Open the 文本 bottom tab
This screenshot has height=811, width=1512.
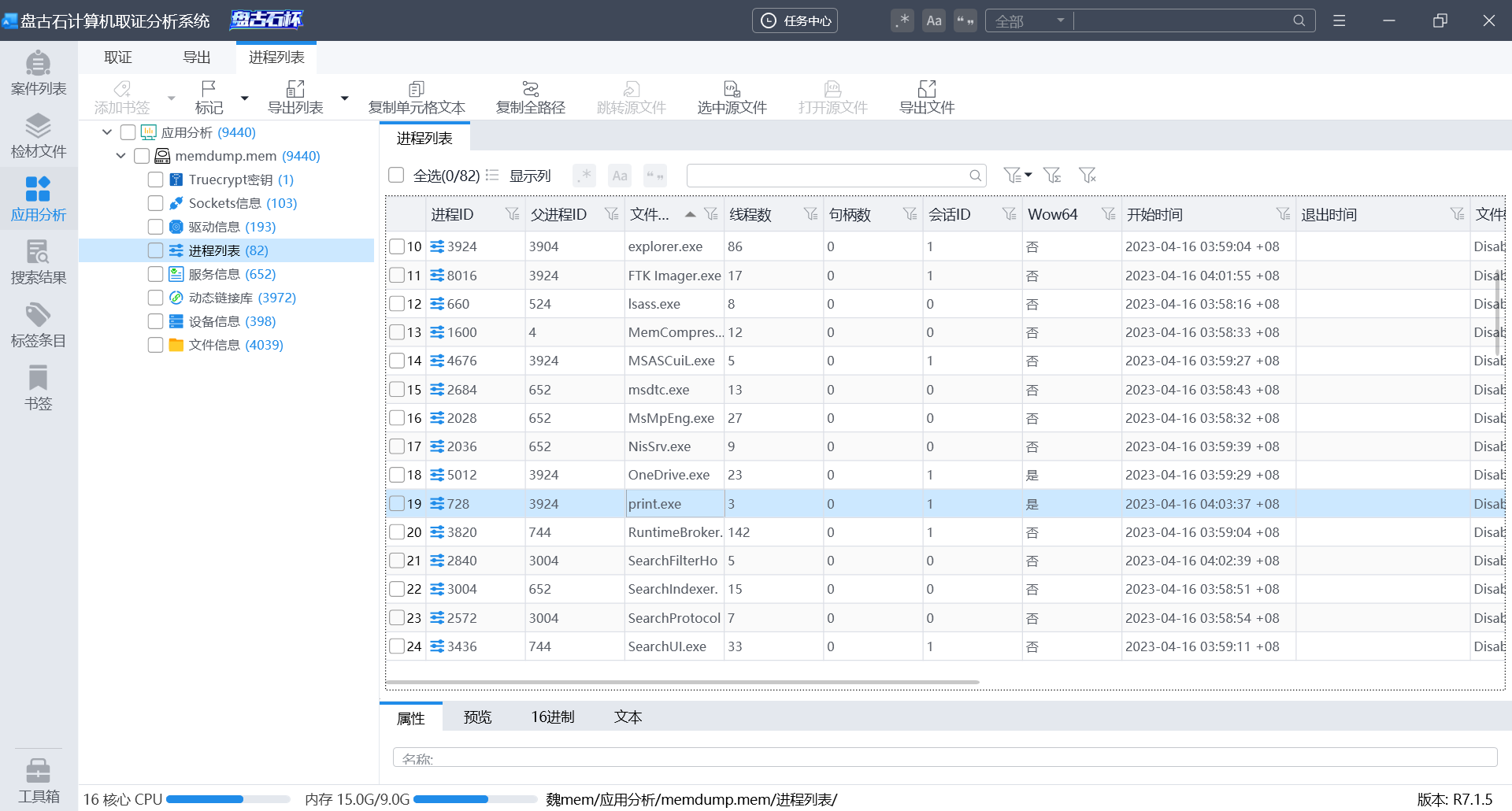pos(628,717)
